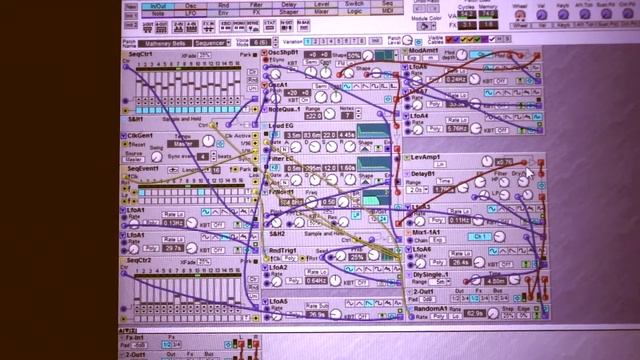Screen dimensions: 640x360
Task: Click the Loud EG envelope shape icon
Action: [x=364, y=149]
